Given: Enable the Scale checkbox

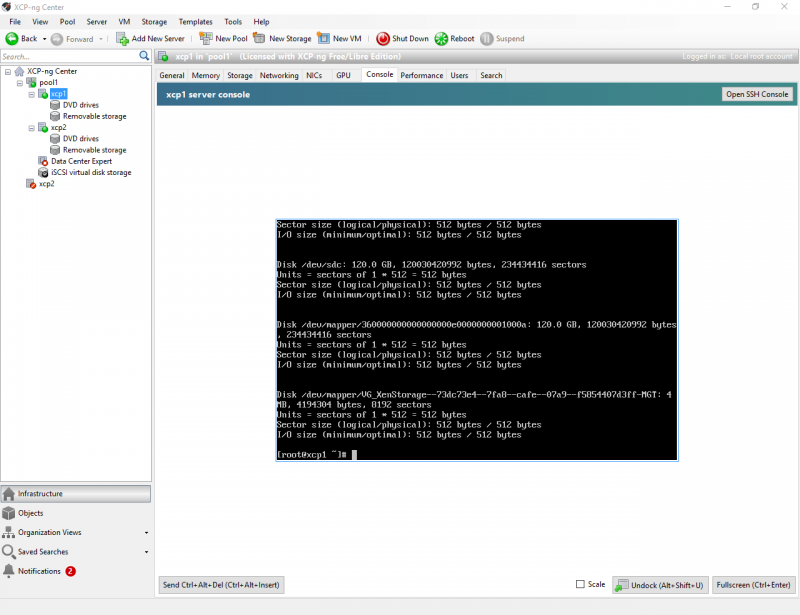Looking at the screenshot, I should tap(580, 584).
